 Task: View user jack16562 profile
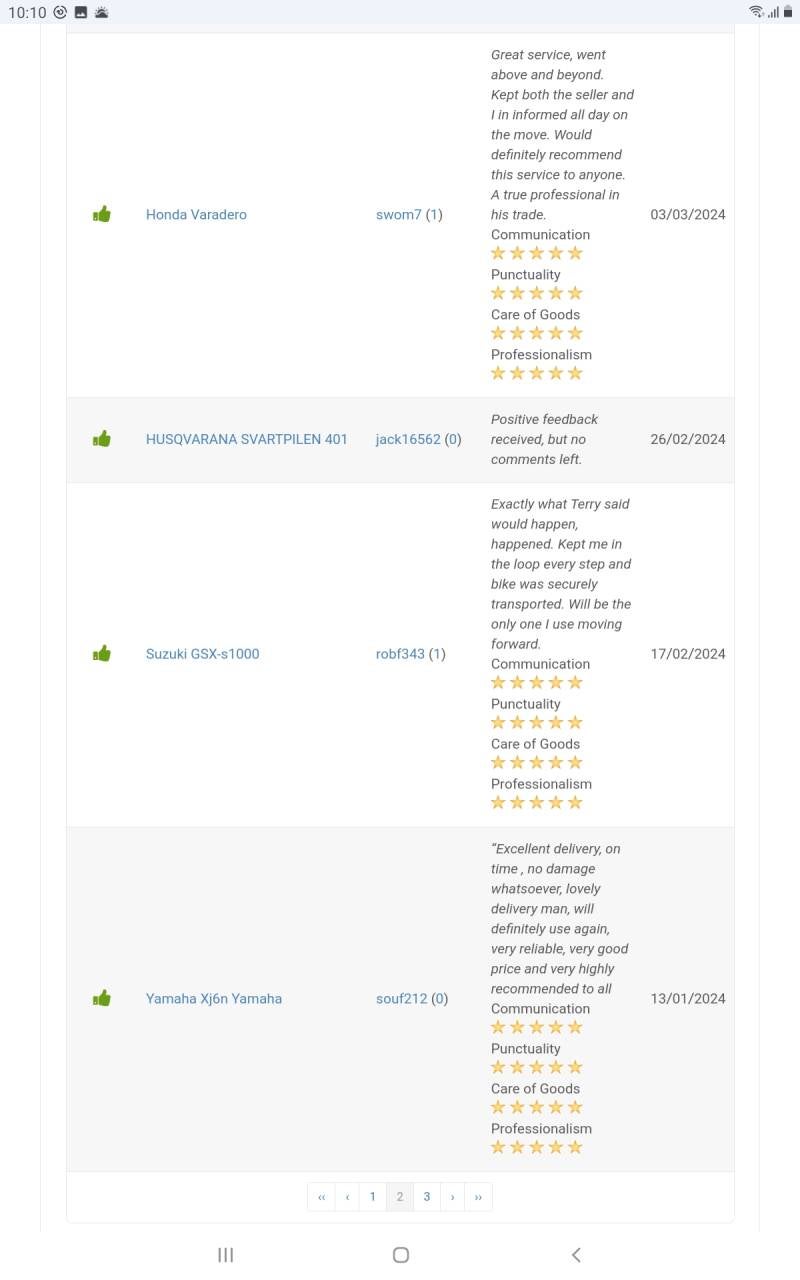(408, 439)
